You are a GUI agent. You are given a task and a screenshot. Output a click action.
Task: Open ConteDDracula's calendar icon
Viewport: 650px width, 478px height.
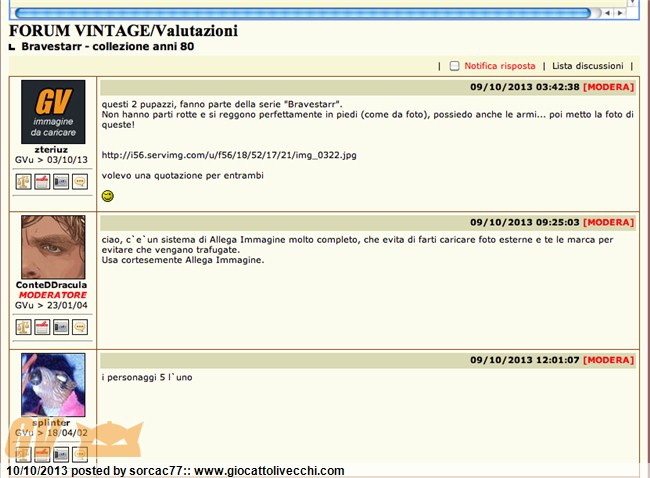pos(42,327)
